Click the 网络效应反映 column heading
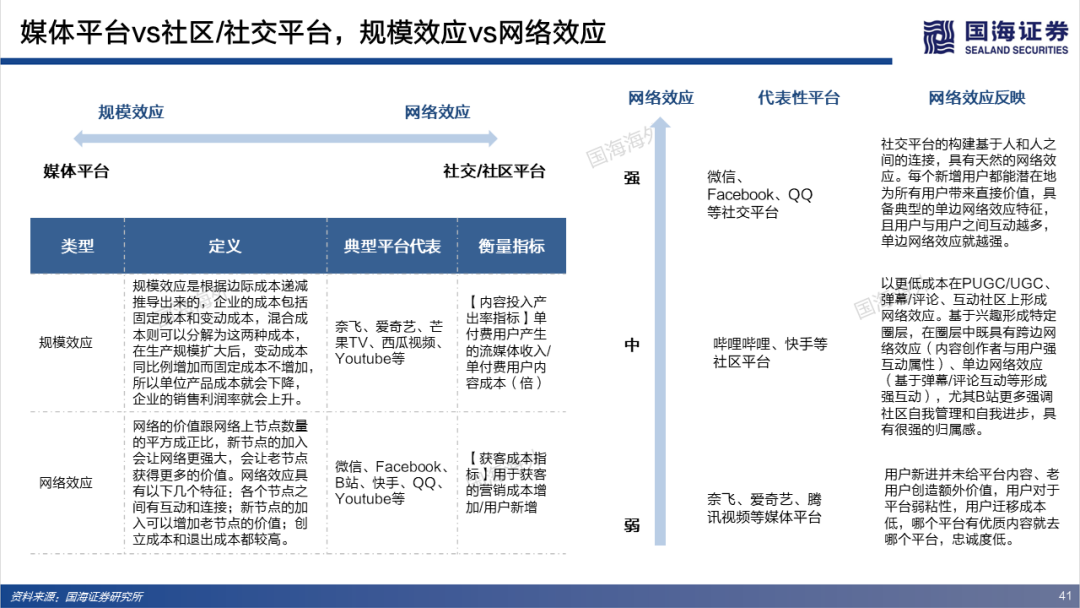This screenshot has height=608, width=1080. pyautogui.click(x=977, y=98)
